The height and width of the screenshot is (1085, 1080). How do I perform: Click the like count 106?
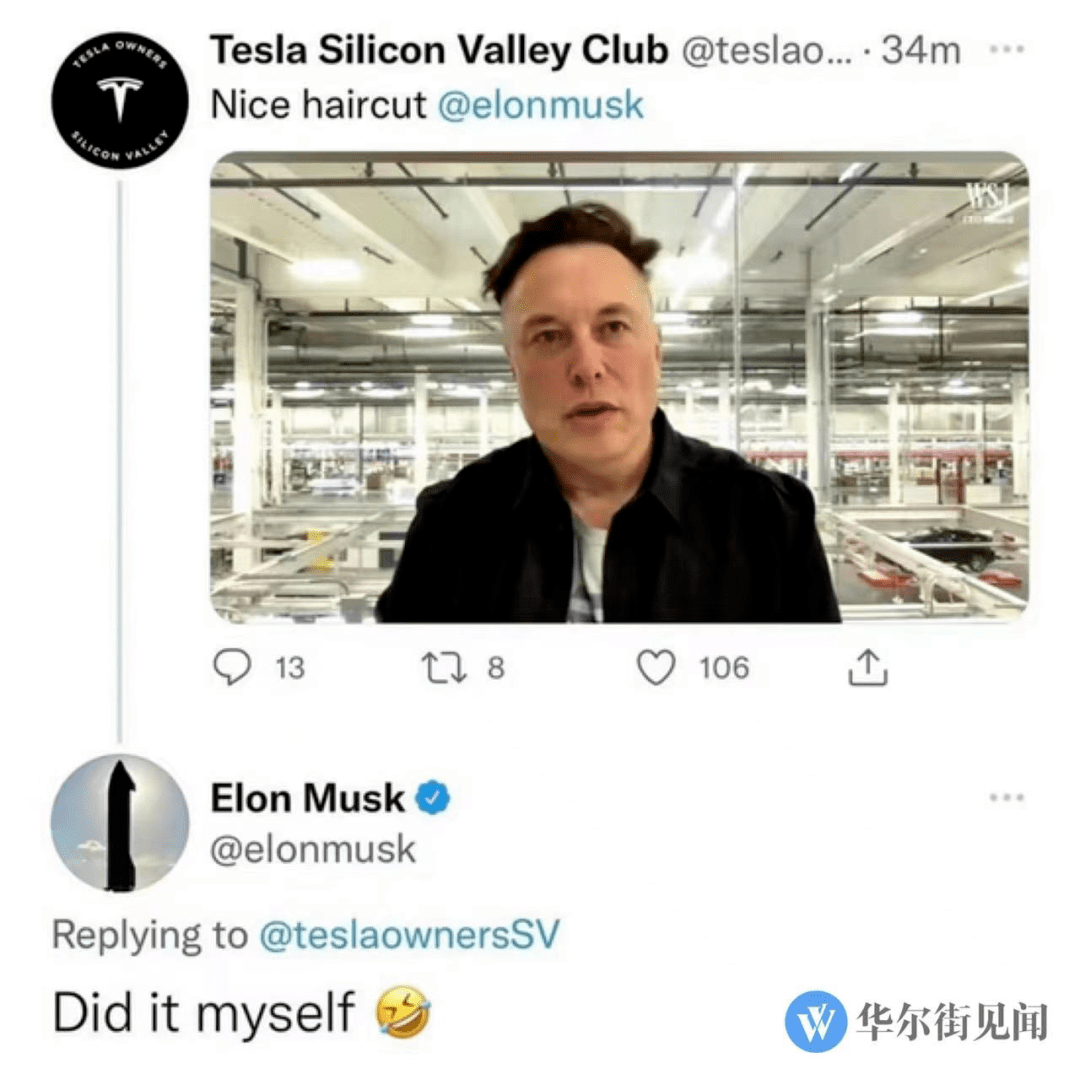[x=724, y=668]
